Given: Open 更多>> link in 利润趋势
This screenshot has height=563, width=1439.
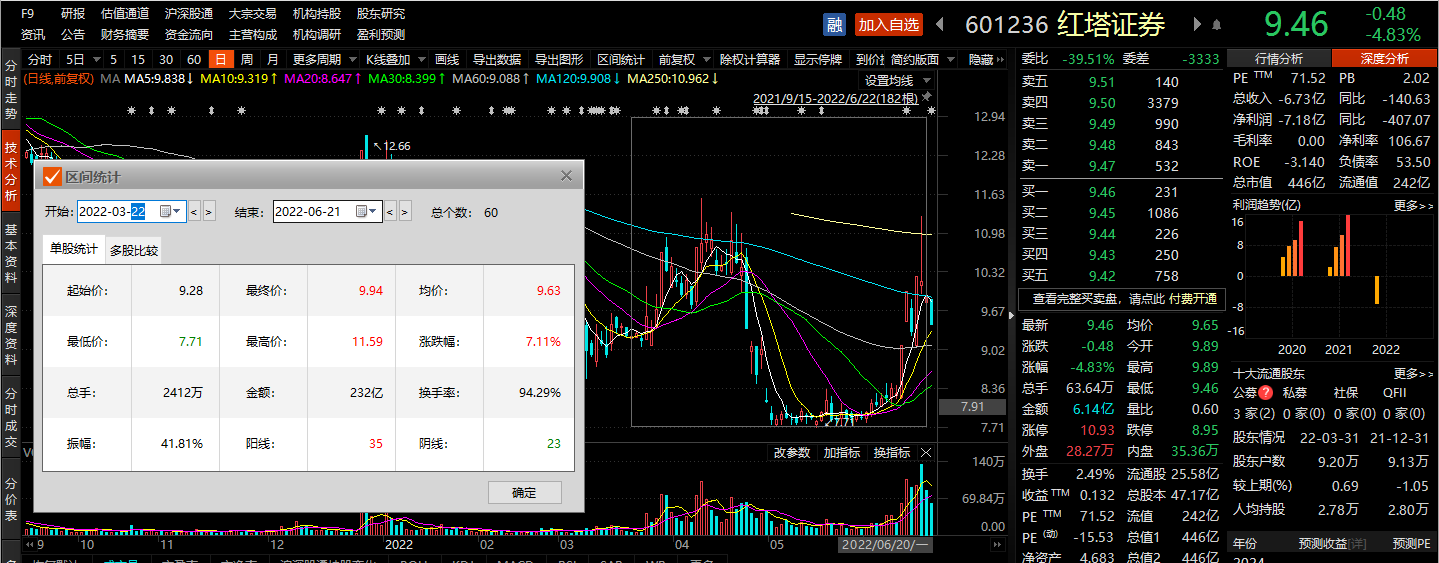Looking at the screenshot, I should (x=1413, y=205).
